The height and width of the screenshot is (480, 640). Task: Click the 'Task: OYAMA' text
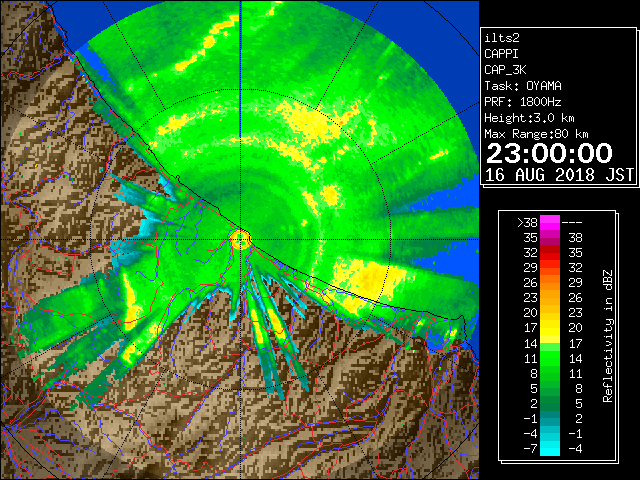523,86
